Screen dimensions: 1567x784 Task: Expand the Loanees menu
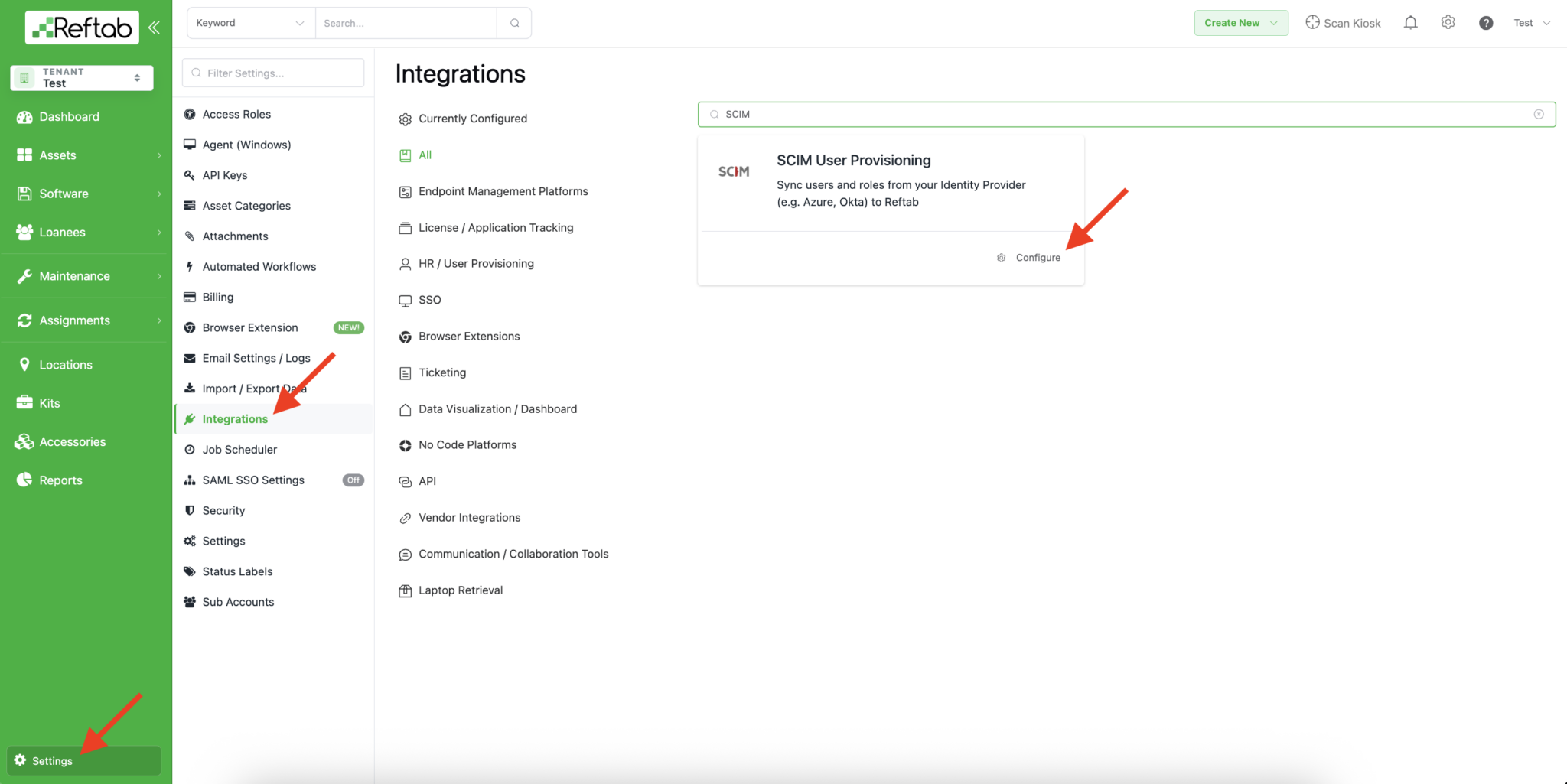tap(90, 232)
